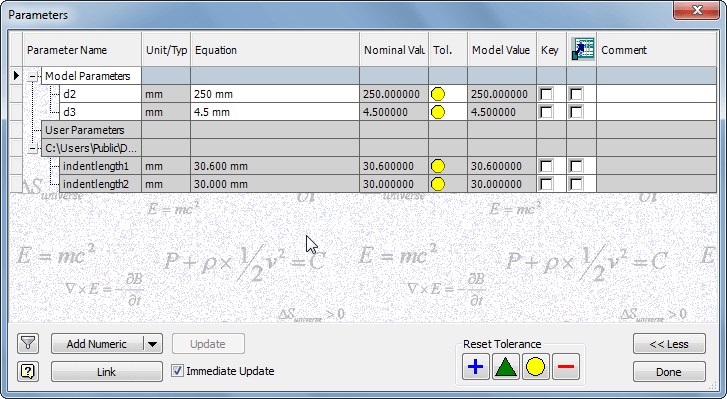Image resolution: width=727 pixels, height=399 pixels.
Task: Click the Comment column header
Action: [657, 50]
